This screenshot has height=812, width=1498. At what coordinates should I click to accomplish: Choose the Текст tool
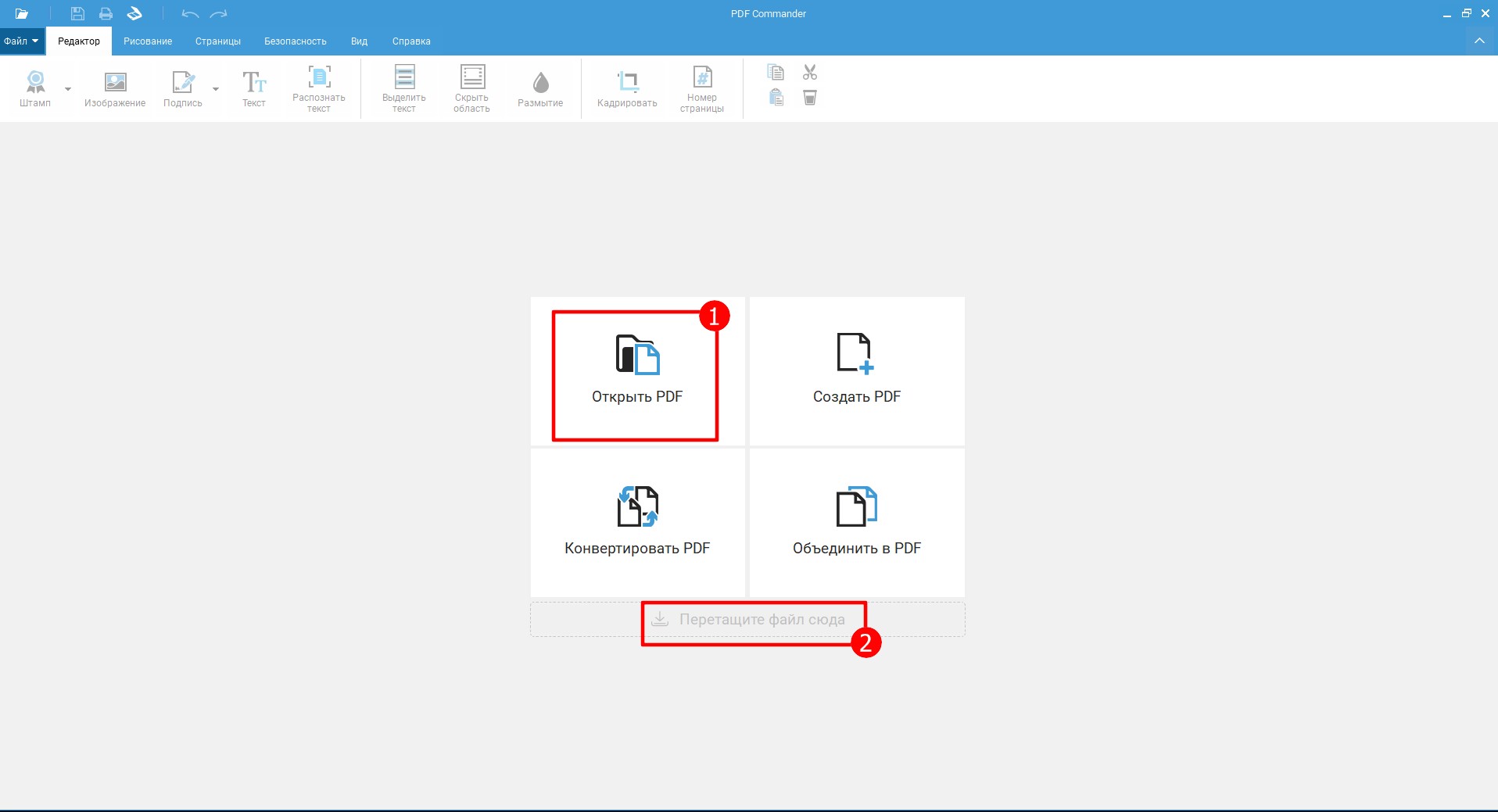pyautogui.click(x=254, y=88)
